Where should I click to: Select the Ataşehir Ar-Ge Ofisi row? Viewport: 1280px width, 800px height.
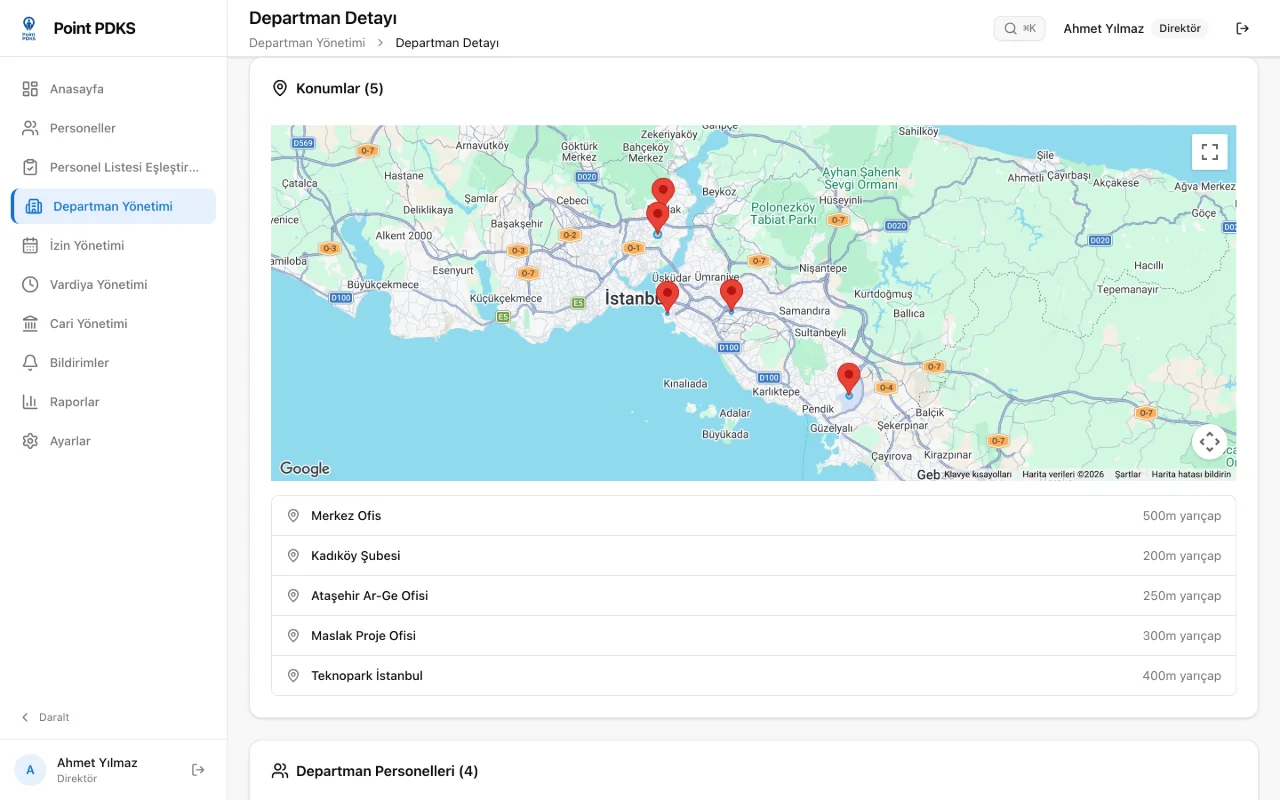[753, 596]
